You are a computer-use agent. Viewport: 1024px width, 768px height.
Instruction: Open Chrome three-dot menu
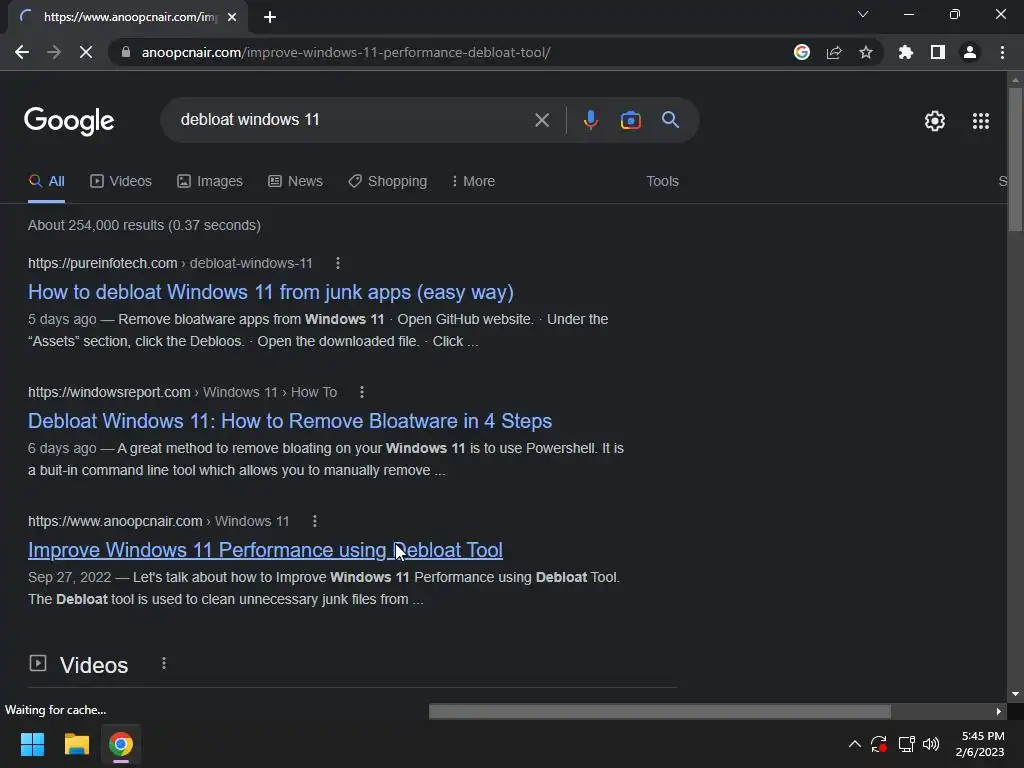[x=1002, y=52]
